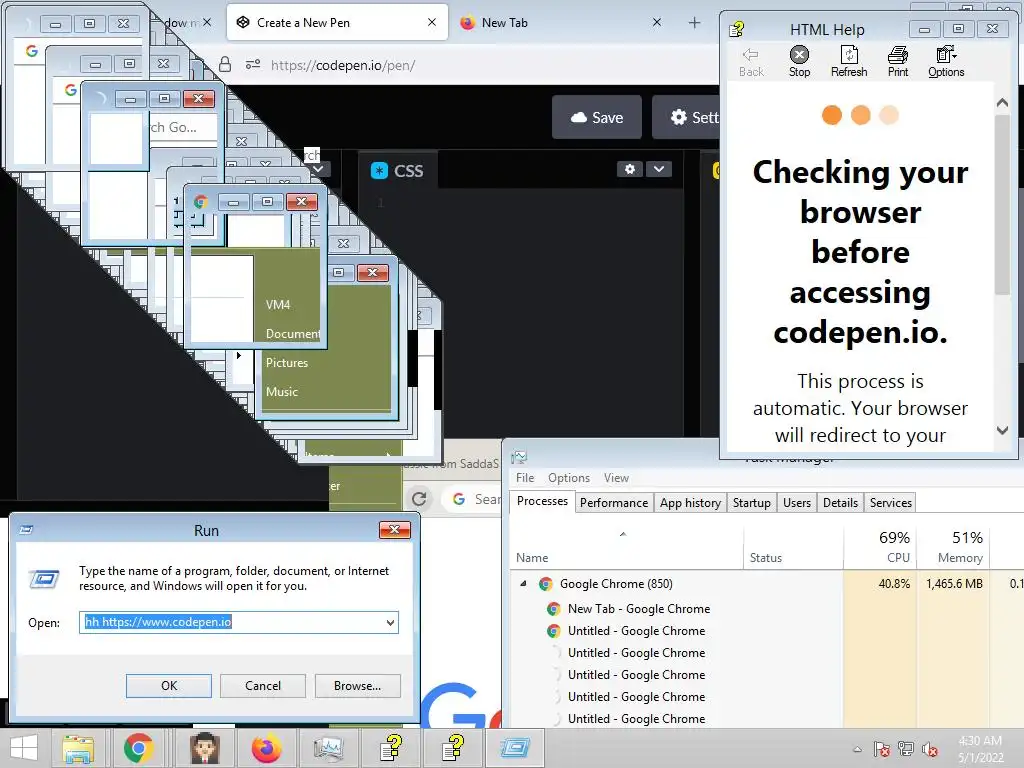The height and width of the screenshot is (768, 1024).
Task: Click Save button in CodePen
Action: (597, 118)
